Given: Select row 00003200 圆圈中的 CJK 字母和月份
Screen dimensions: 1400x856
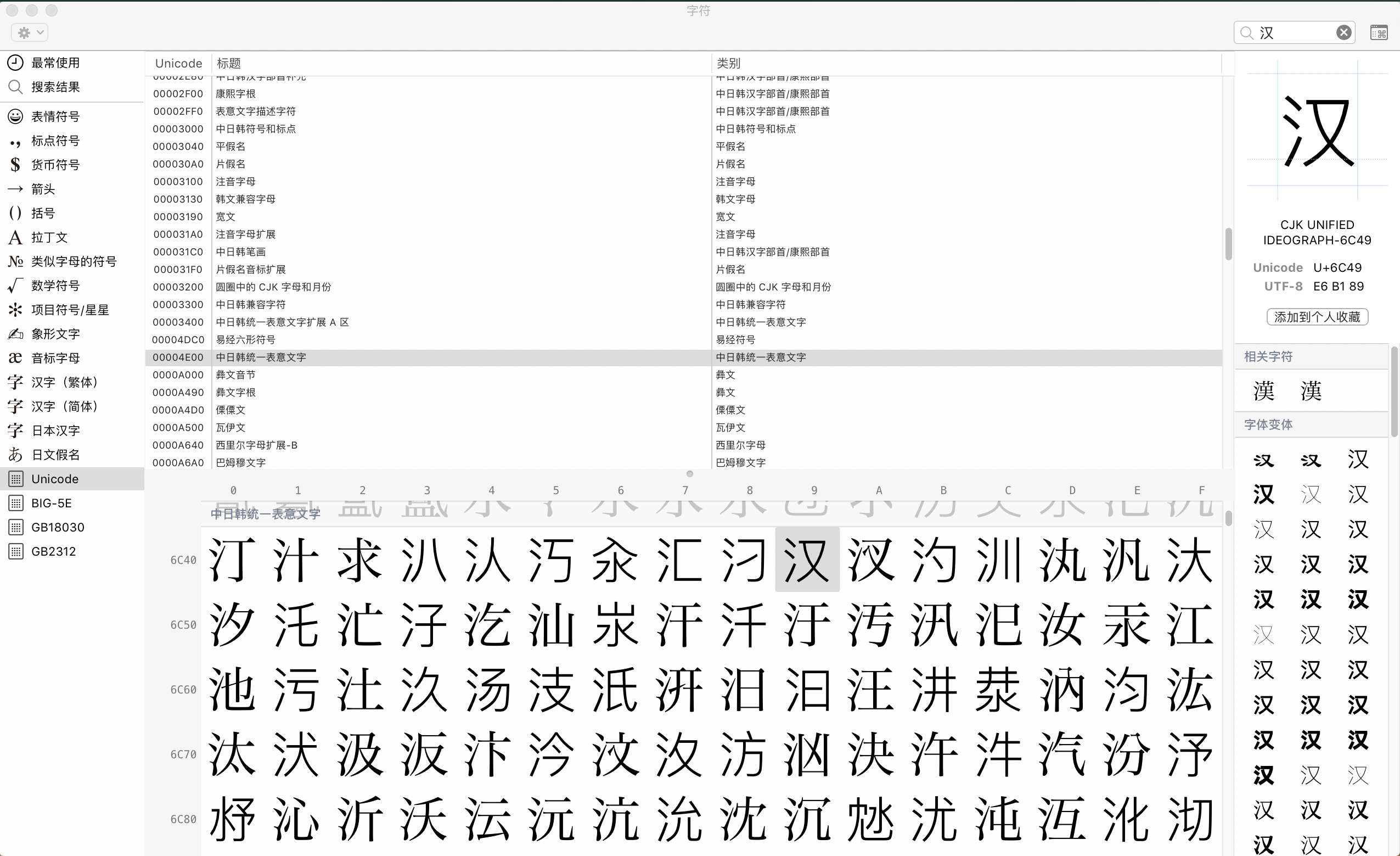Looking at the screenshot, I should click(x=684, y=287).
